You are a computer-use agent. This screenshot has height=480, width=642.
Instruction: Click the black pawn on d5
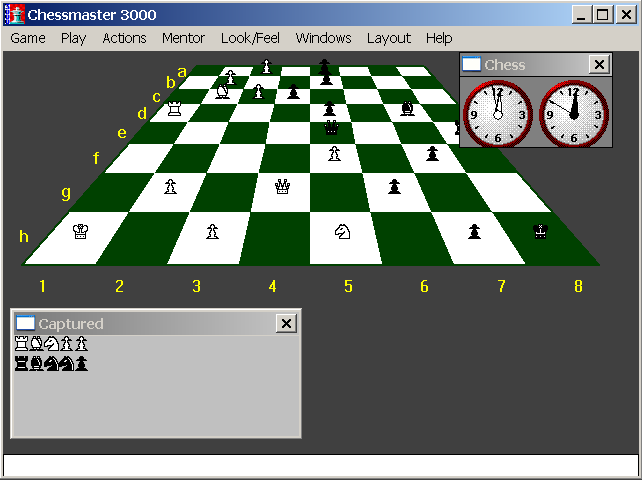tap(330, 109)
